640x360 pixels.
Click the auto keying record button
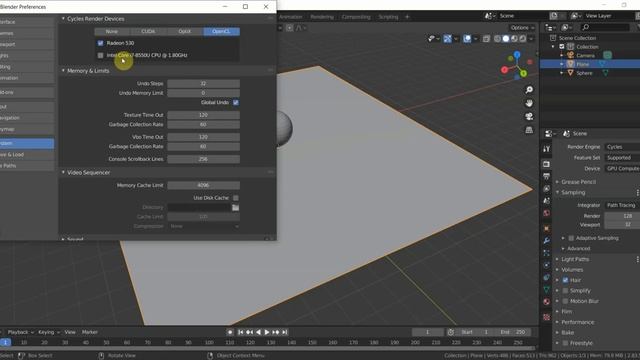tap(230, 332)
